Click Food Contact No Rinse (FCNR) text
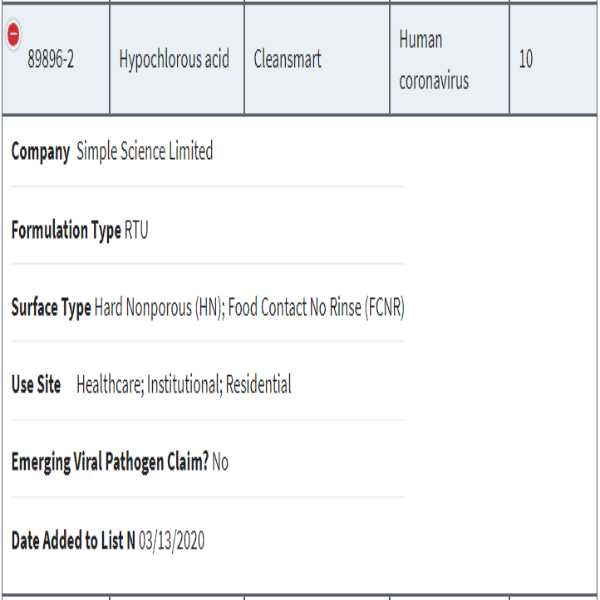The height and width of the screenshot is (600, 600). tap(316, 308)
